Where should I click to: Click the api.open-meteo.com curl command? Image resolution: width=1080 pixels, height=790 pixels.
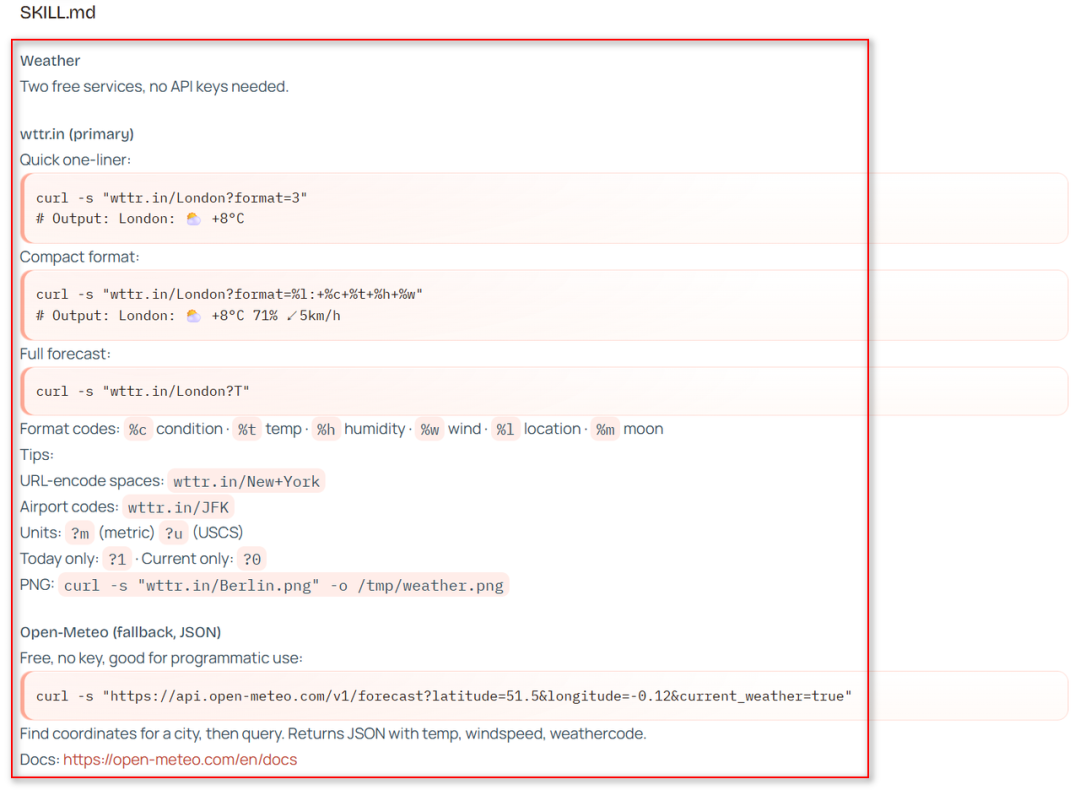coord(444,696)
